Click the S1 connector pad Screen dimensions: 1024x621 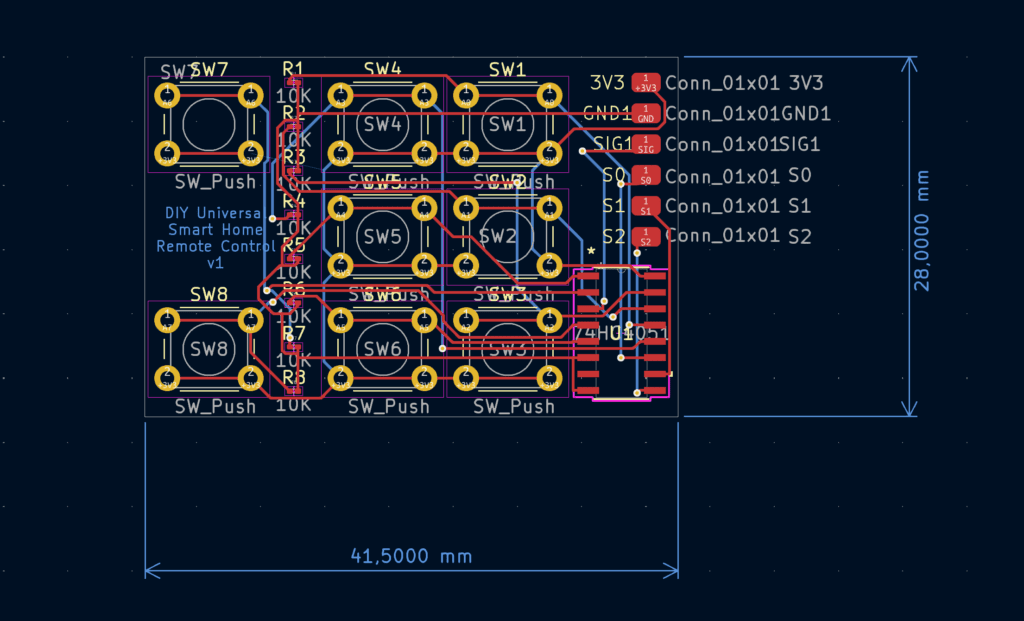point(646,207)
